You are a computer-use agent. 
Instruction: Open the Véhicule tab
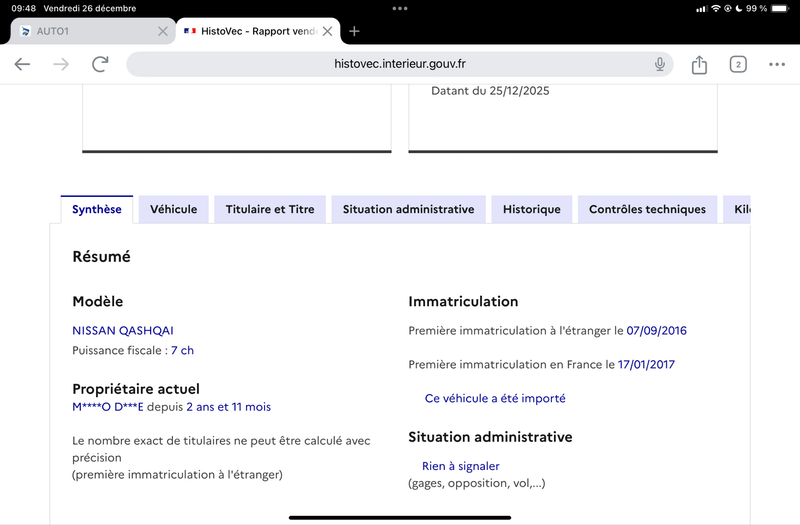(x=173, y=209)
